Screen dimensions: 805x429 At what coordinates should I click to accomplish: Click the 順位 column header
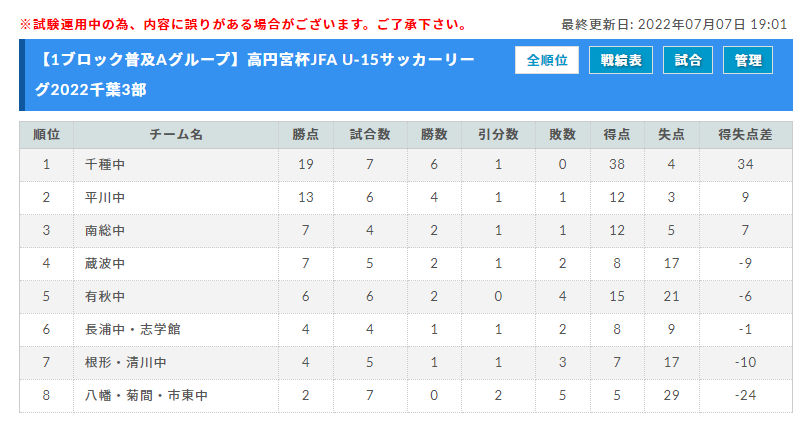(46, 135)
